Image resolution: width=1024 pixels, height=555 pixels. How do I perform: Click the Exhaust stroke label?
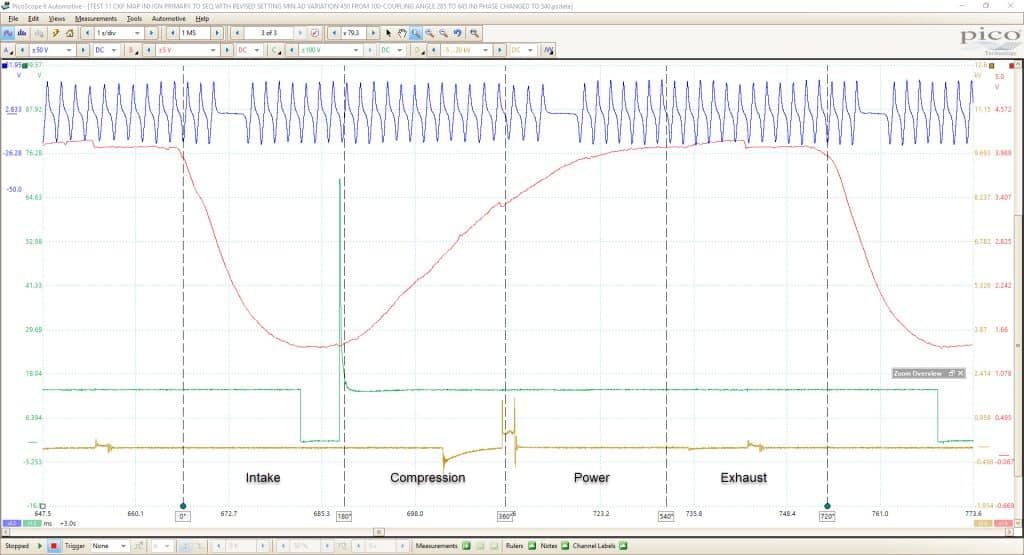click(x=743, y=478)
